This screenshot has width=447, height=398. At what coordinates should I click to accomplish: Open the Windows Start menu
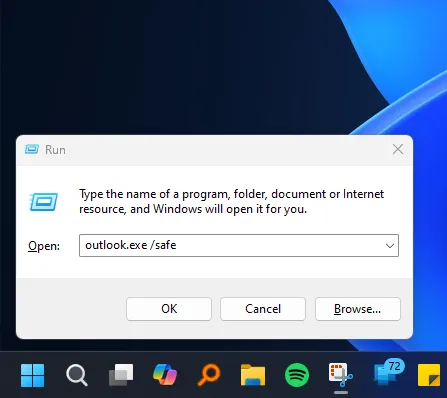(32, 375)
